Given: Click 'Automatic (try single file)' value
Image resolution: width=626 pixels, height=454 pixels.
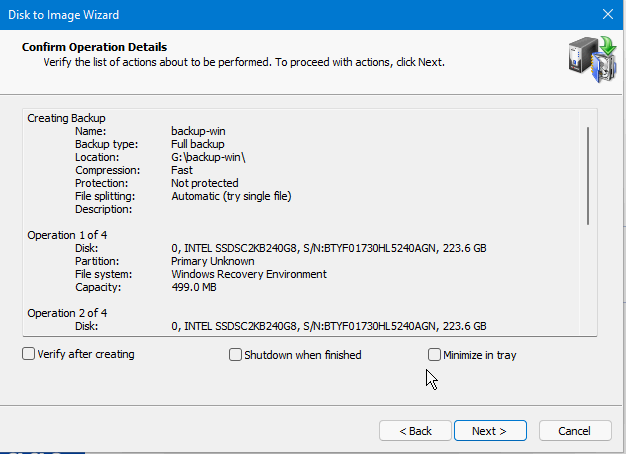Looking at the screenshot, I should pos(231,196).
